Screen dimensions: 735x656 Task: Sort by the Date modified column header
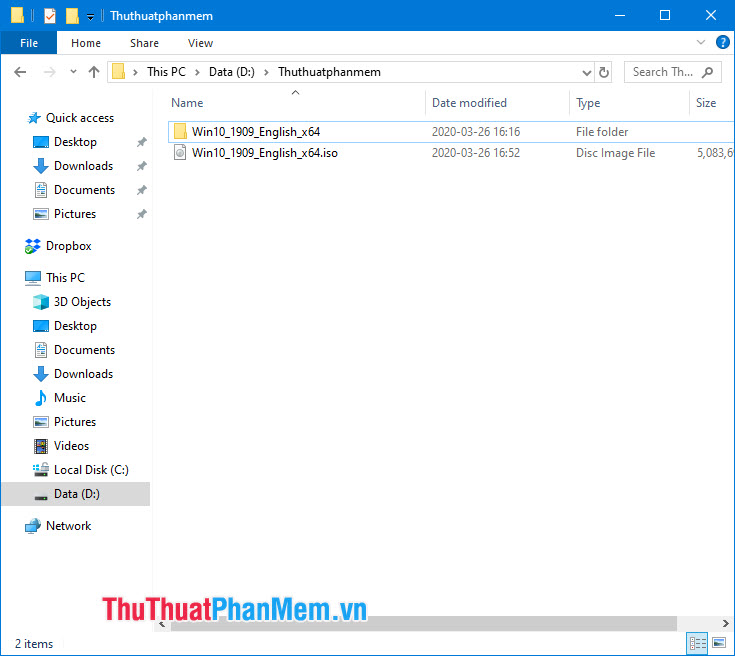(x=469, y=103)
